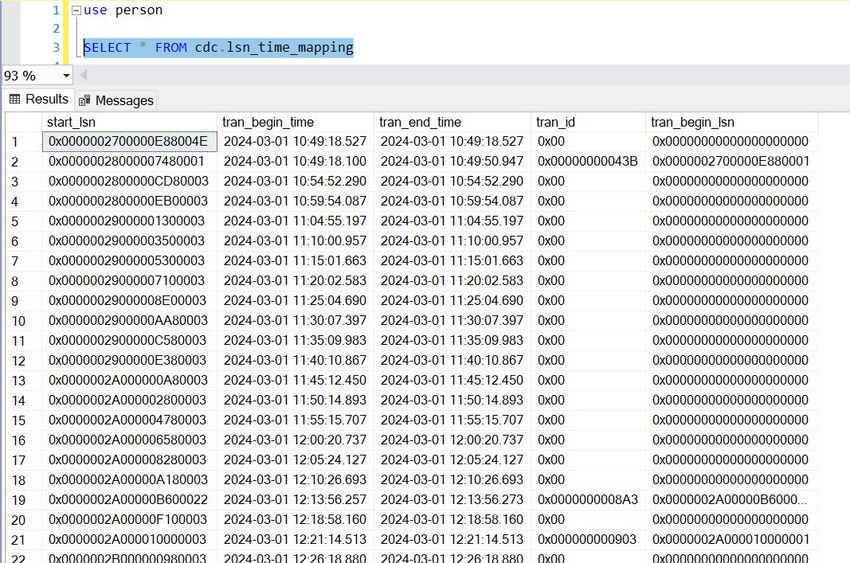Open the 93 % zoom dropdown
Viewport: 850px width, 563px height.
point(66,75)
